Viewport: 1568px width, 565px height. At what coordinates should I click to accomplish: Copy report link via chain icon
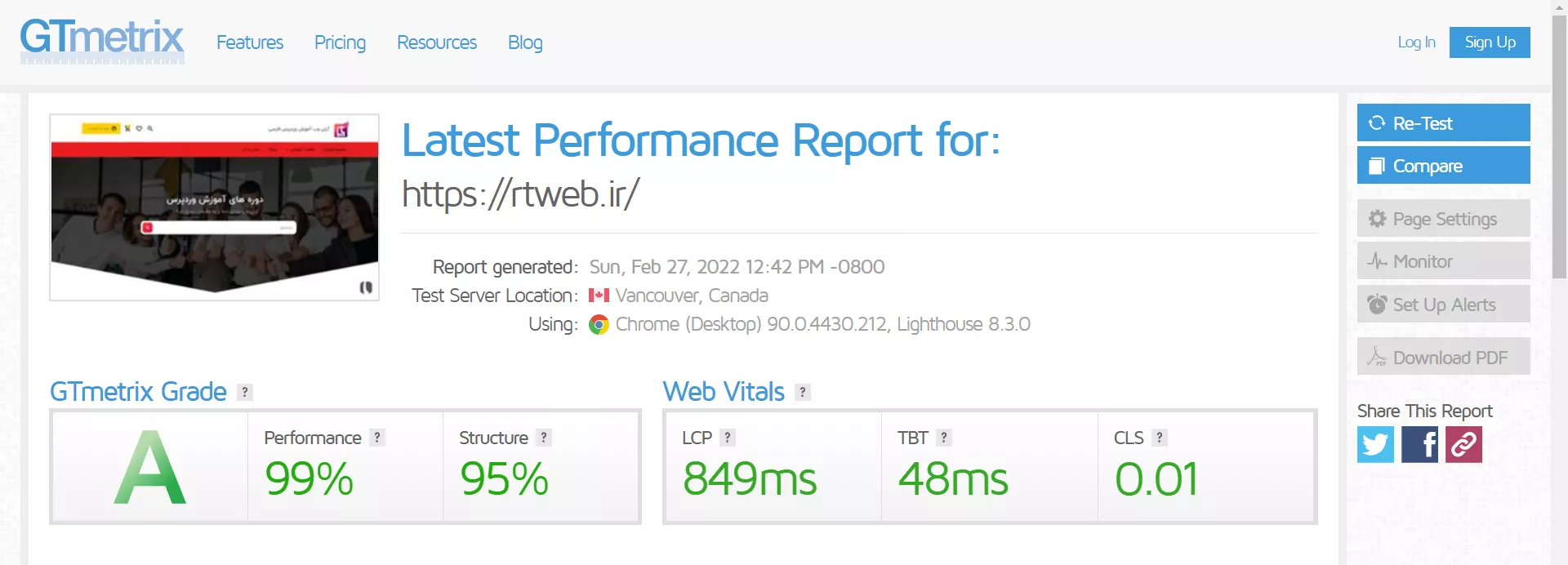click(x=1463, y=445)
